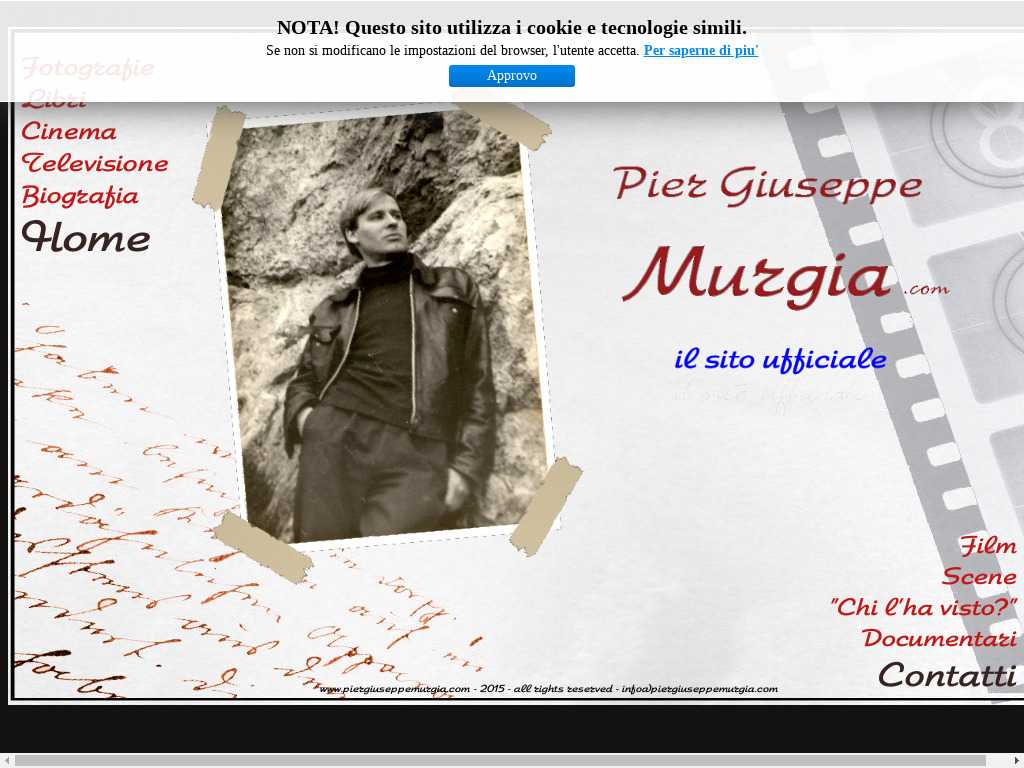Go to the Documentari page
The image size is (1024, 768).
tap(939, 638)
